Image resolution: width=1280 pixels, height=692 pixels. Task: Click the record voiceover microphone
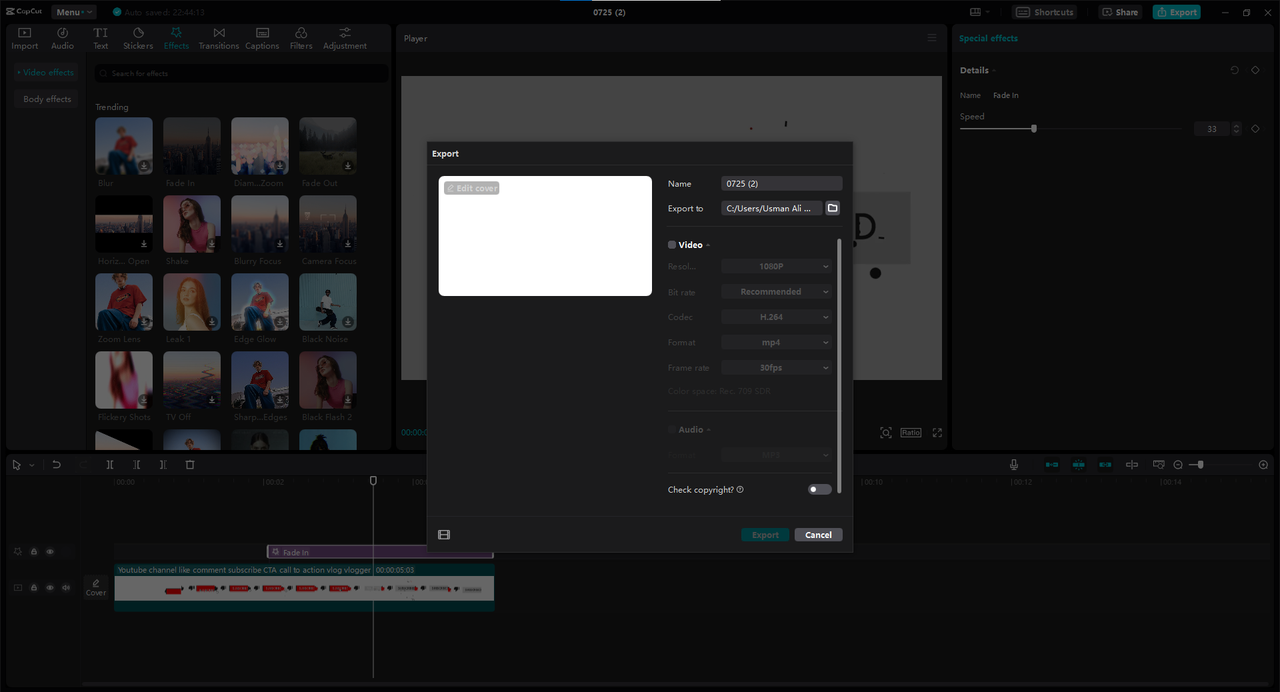pos(1014,465)
